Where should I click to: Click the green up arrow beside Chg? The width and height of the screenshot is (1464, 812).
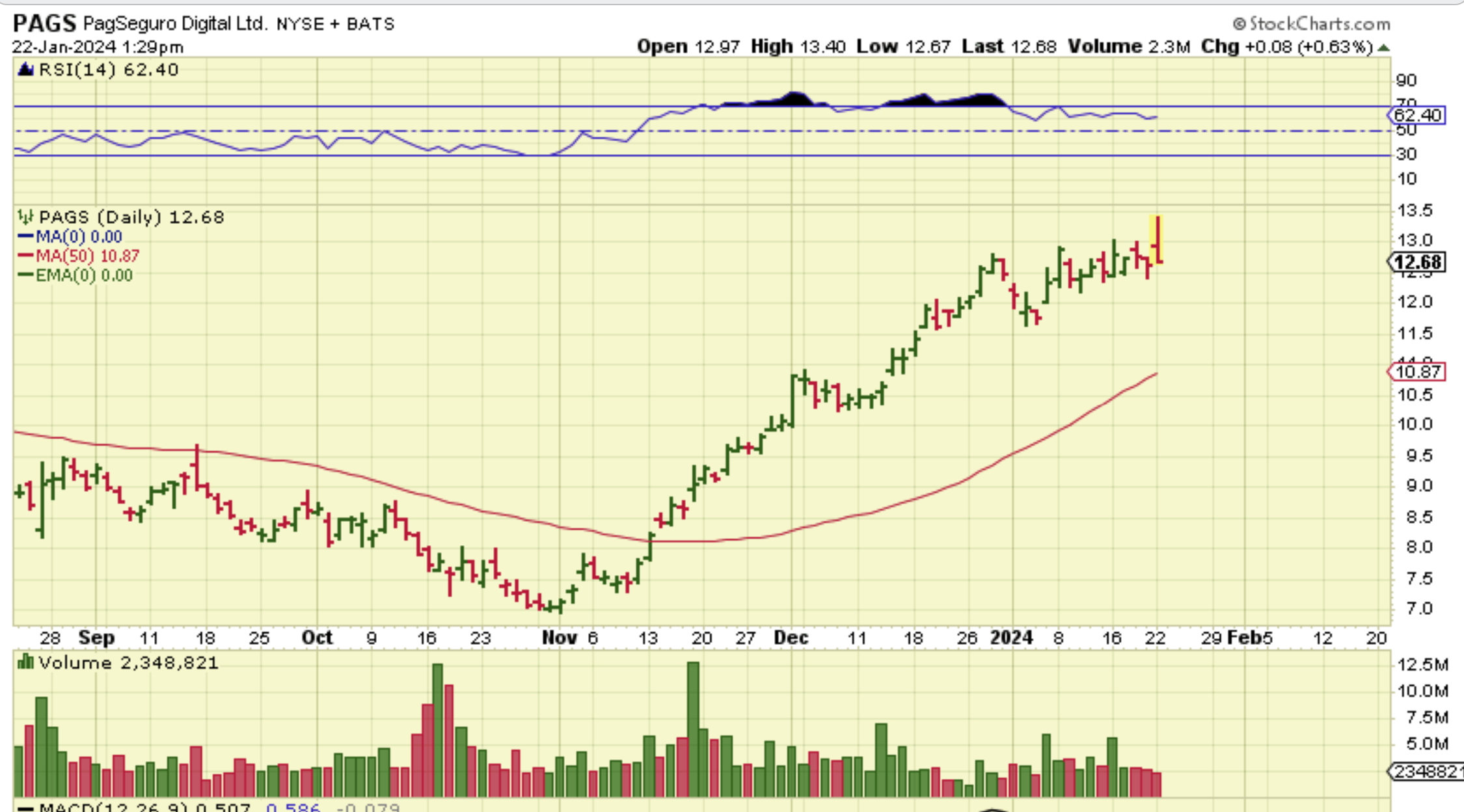click(1384, 47)
